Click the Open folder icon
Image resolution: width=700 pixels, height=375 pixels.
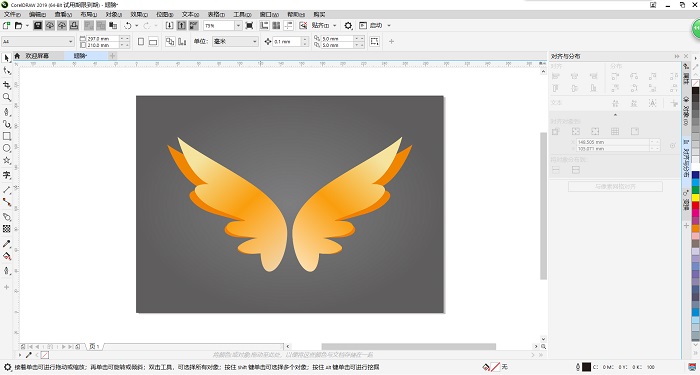pyautogui.click(x=18, y=25)
